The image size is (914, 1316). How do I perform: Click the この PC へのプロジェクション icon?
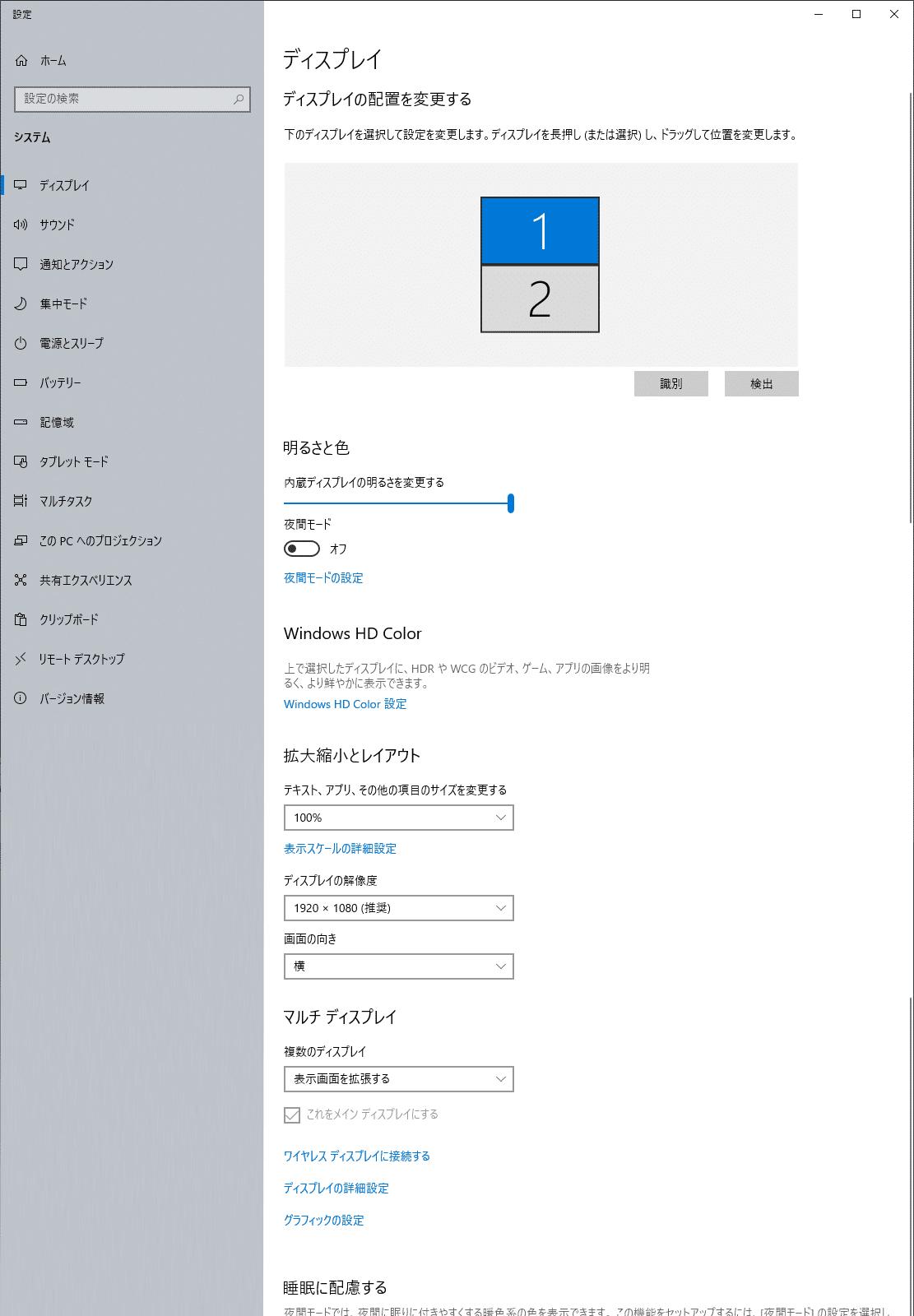(x=21, y=540)
